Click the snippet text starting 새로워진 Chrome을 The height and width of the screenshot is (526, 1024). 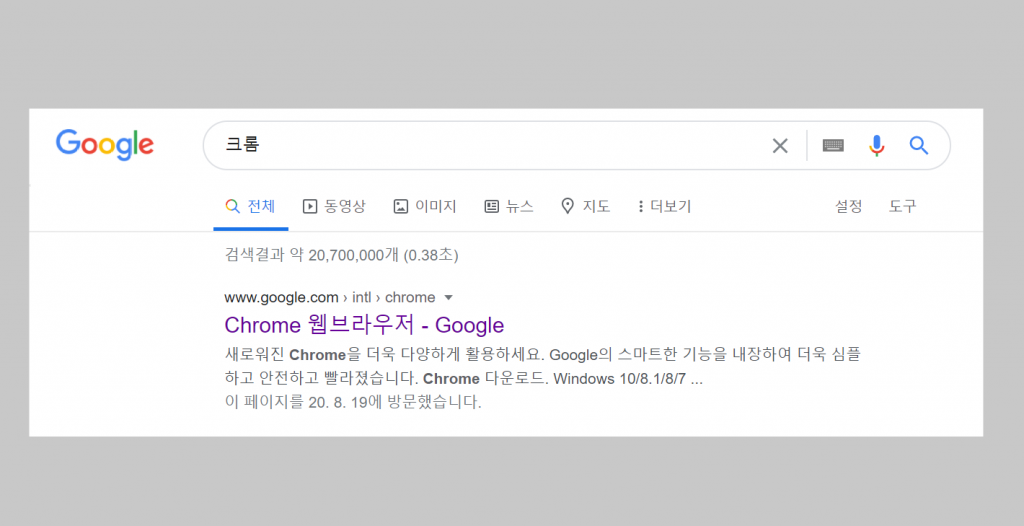point(543,367)
